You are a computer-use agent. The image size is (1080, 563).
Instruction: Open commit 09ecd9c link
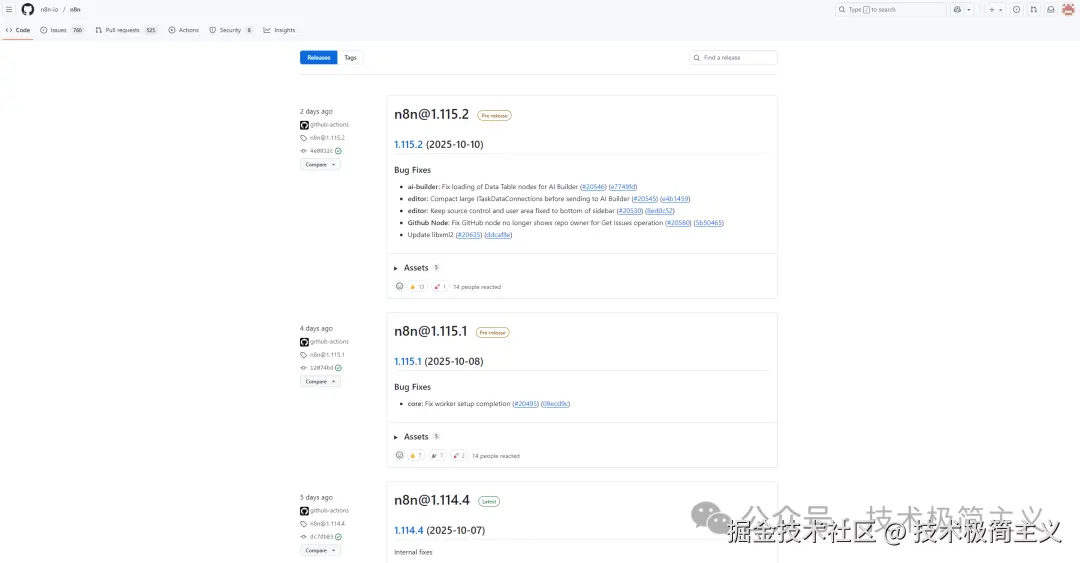tap(555, 404)
